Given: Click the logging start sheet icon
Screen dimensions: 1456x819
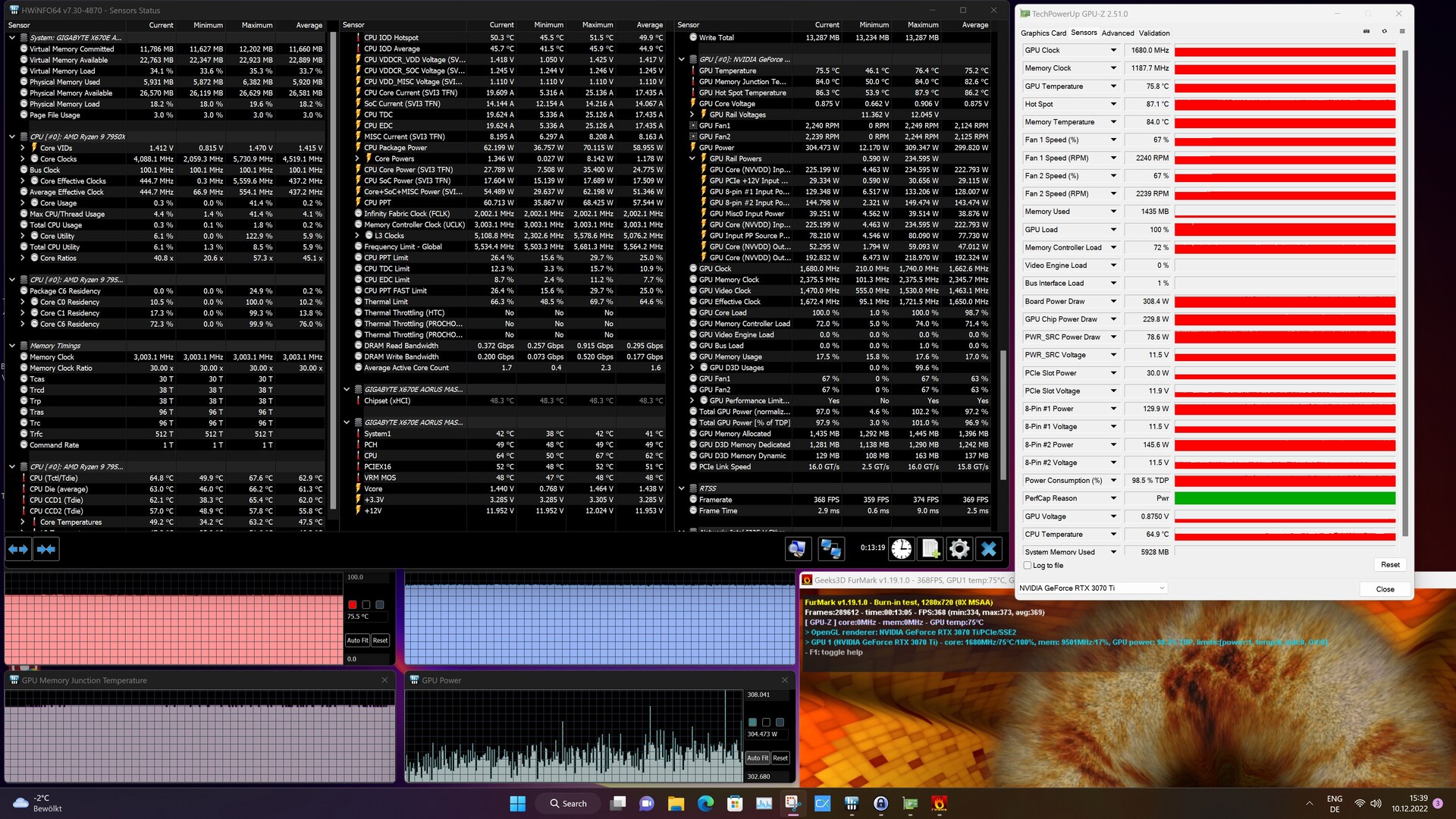Looking at the screenshot, I should point(930,549).
